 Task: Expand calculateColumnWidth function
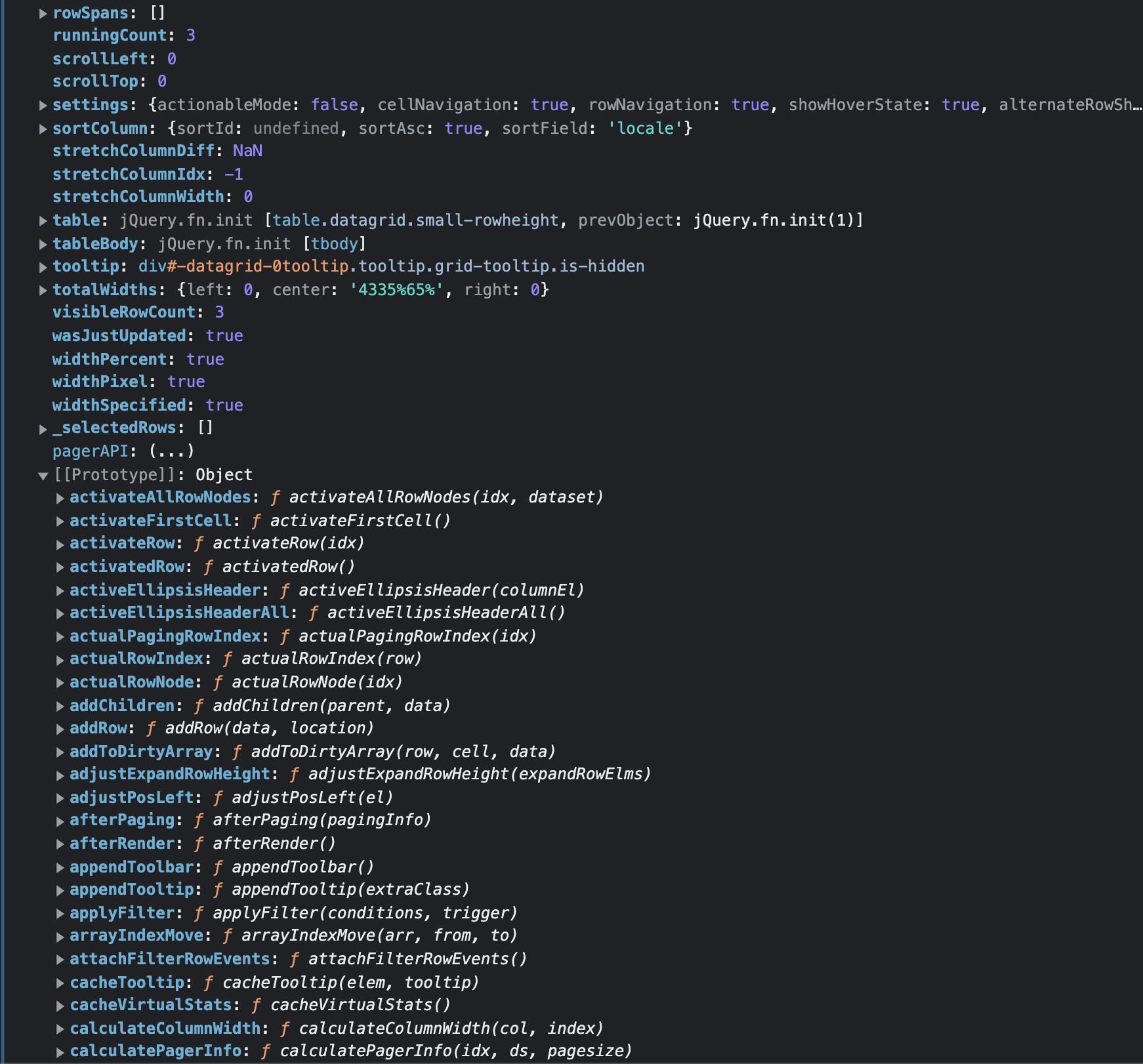pyautogui.click(x=60, y=1029)
